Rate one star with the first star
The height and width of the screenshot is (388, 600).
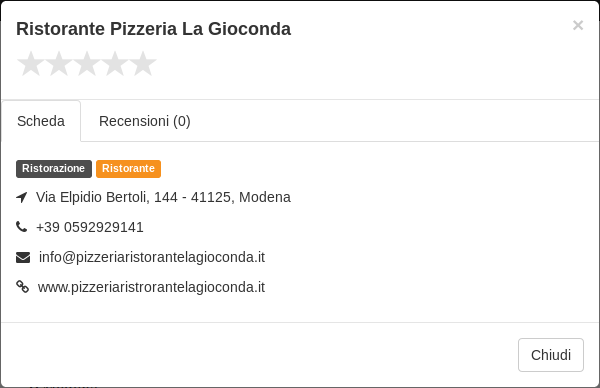[30, 64]
